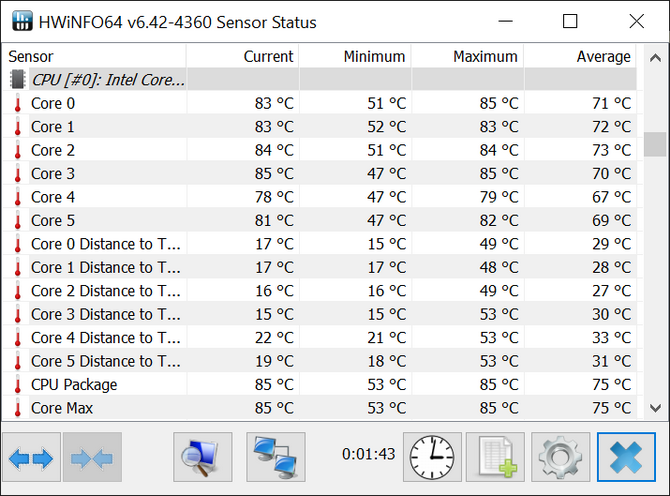The image size is (670, 496).
Task: Select the Core 2 Distance to T... label
Action: [x=106, y=291]
